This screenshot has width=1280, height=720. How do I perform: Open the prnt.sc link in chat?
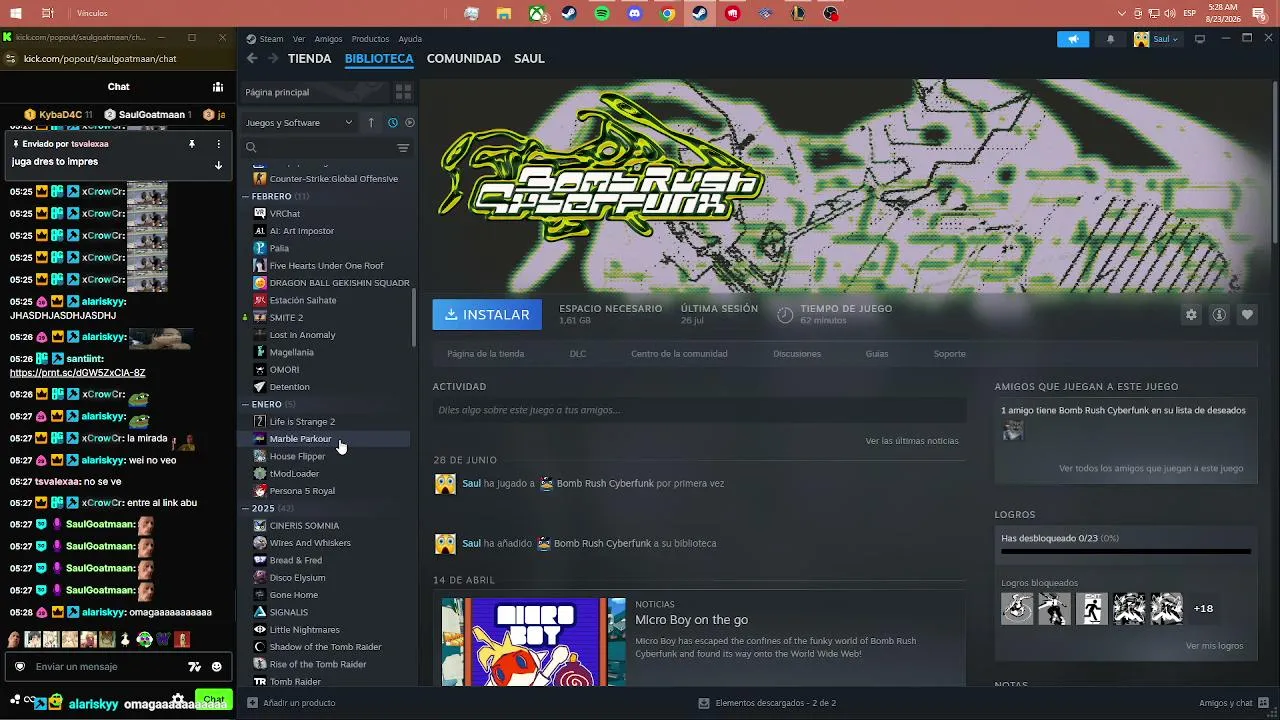pyautogui.click(x=77, y=373)
